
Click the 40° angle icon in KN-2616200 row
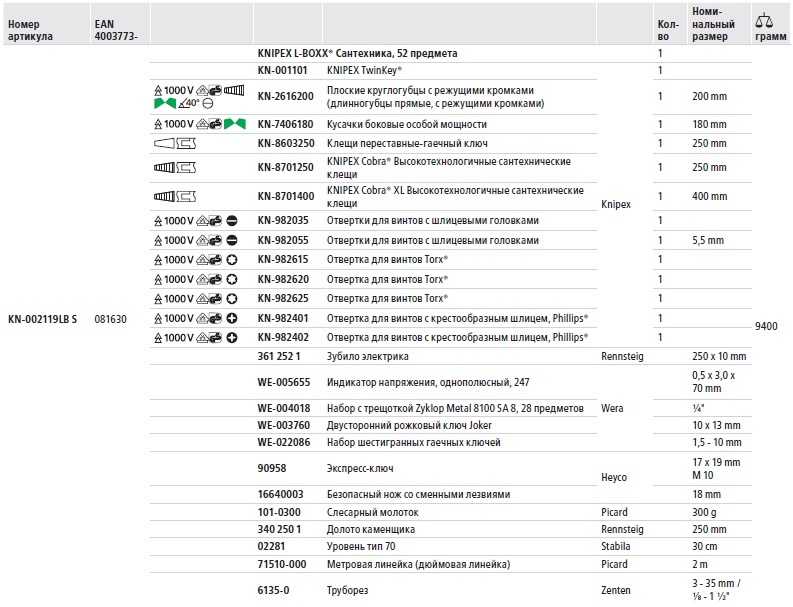(189, 103)
